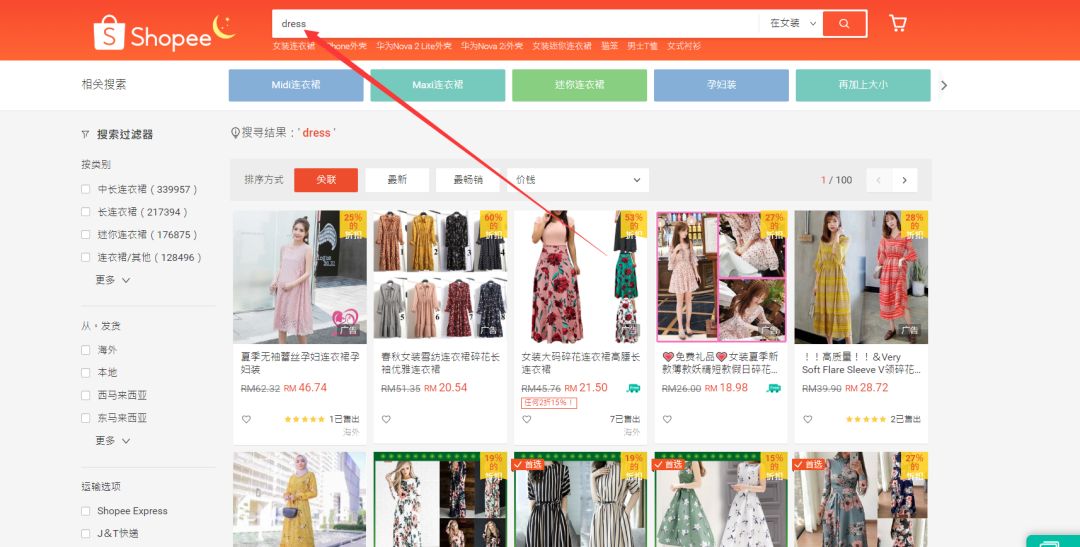Like the RM 18.98 dress item
The height and width of the screenshot is (547, 1080).
(x=667, y=419)
